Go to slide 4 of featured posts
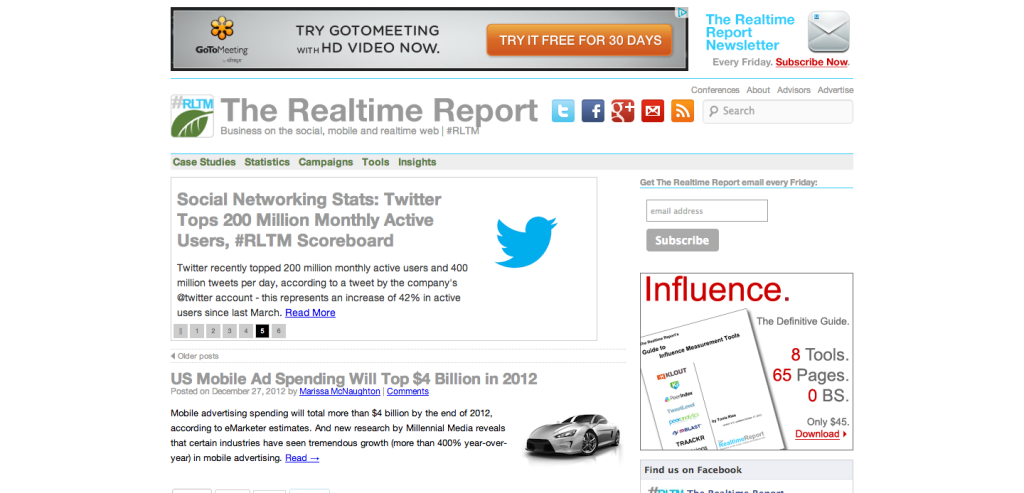 [x=246, y=331]
